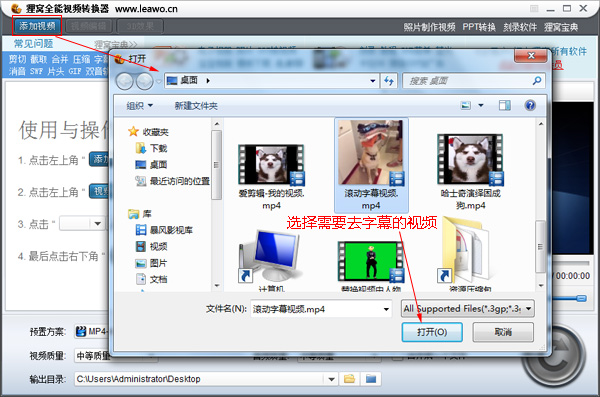Screen dimensions: 600x397
Task: Go back with the dialog back arrow
Action: tap(124, 81)
